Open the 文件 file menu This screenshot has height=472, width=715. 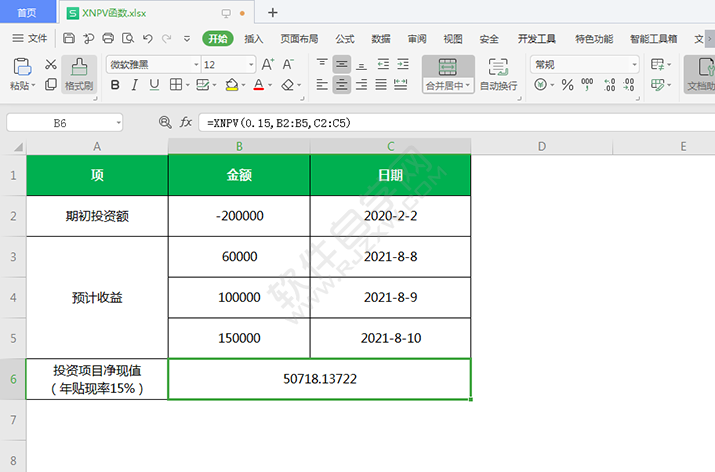(30, 39)
